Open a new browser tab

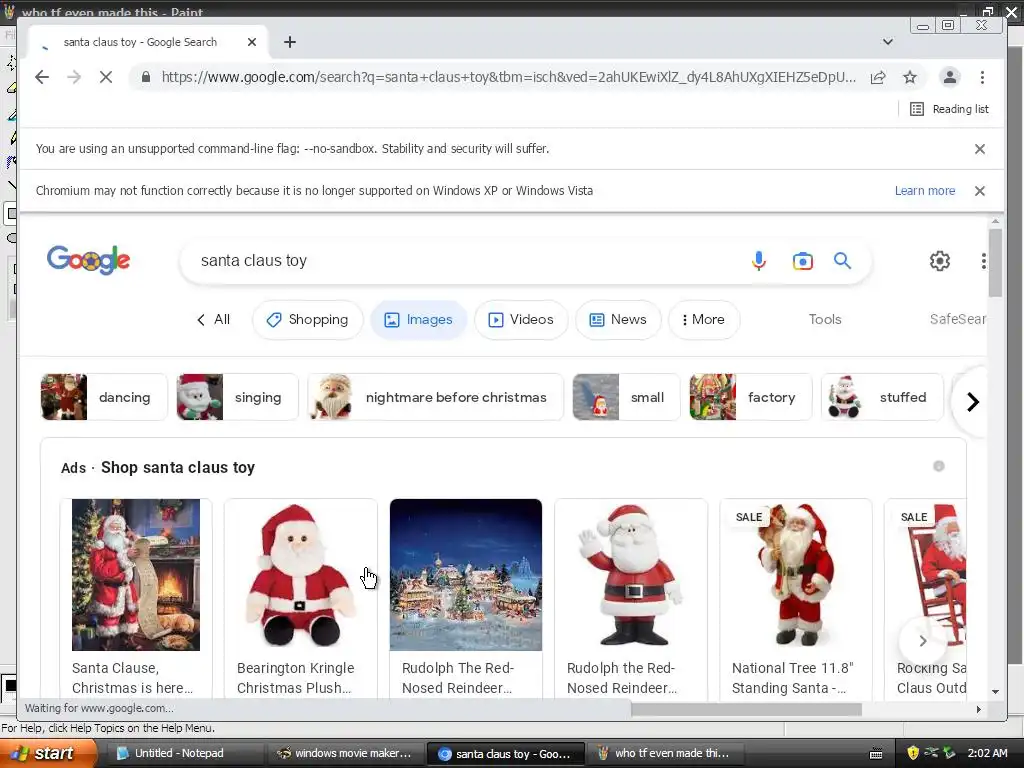click(290, 42)
